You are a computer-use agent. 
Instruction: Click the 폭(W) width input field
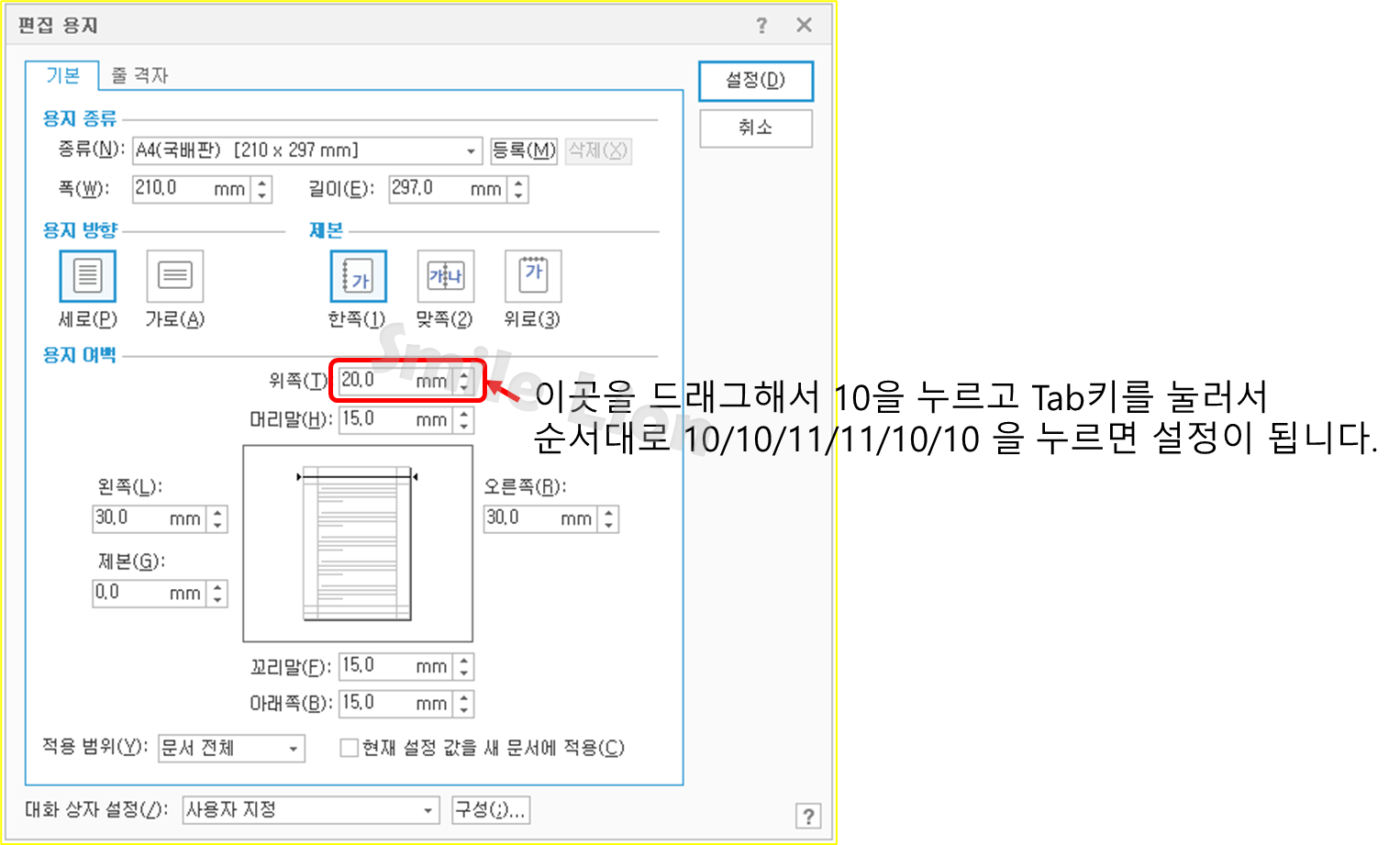[x=192, y=189]
